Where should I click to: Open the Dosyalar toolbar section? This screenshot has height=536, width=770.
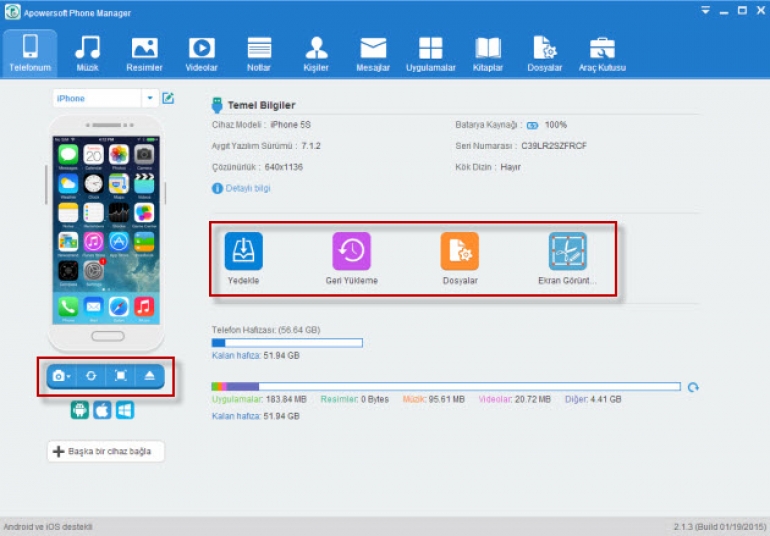(545, 53)
